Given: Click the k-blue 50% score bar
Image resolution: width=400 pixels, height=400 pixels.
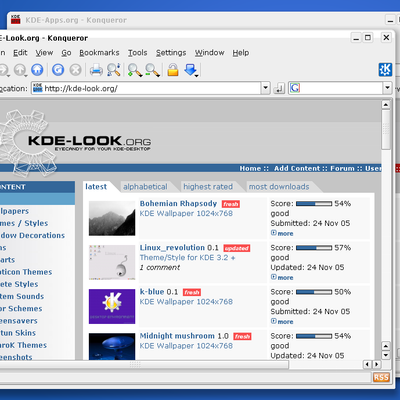Looking at the screenshot, I should pos(314,292).
